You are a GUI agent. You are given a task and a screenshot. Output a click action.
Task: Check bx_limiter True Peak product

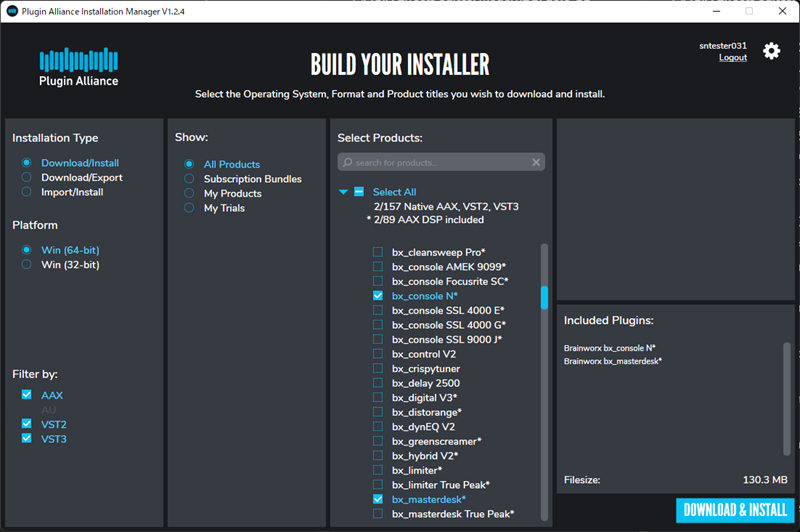378,485
